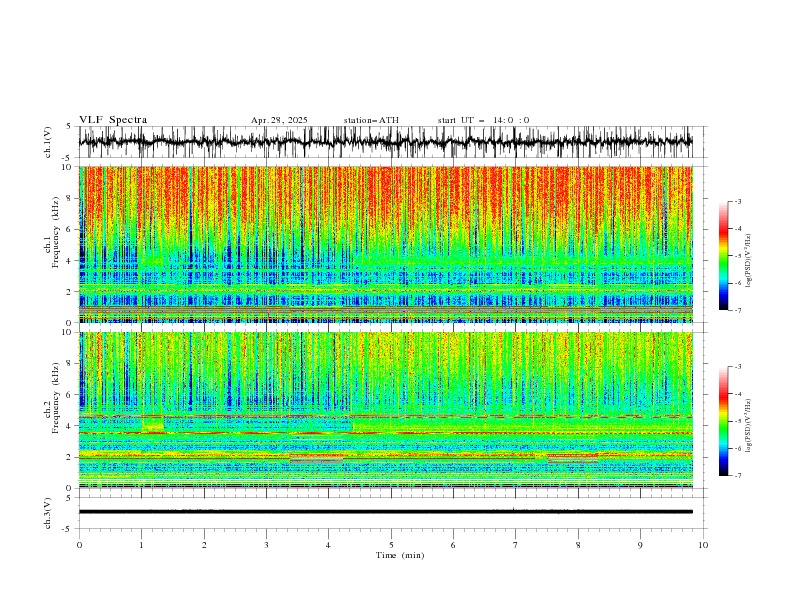Click time axis tick label '10'
This screenshot has width=792, height=612.
pos(703,545)
